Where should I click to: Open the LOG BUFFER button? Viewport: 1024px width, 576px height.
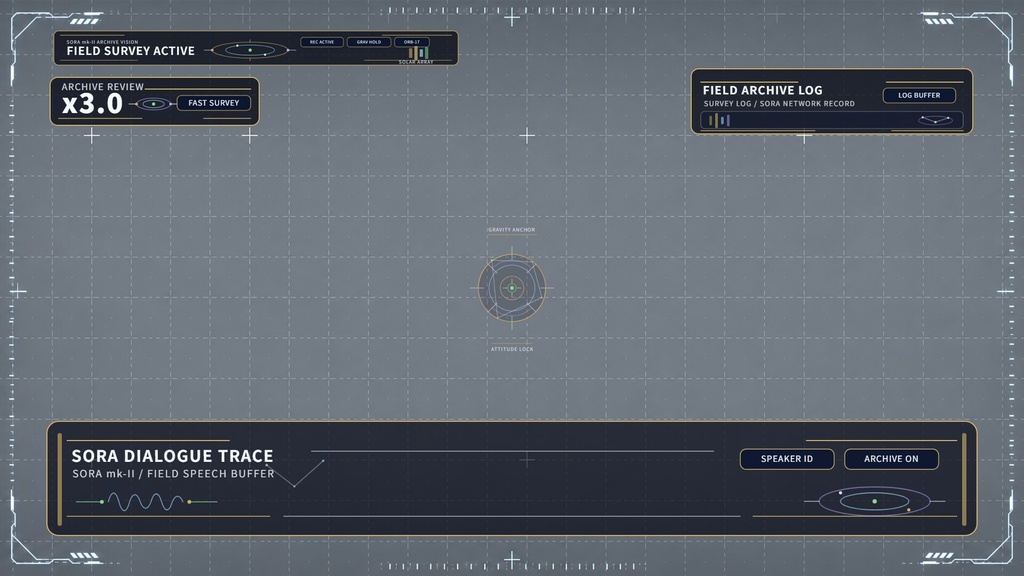pos(919,95)
